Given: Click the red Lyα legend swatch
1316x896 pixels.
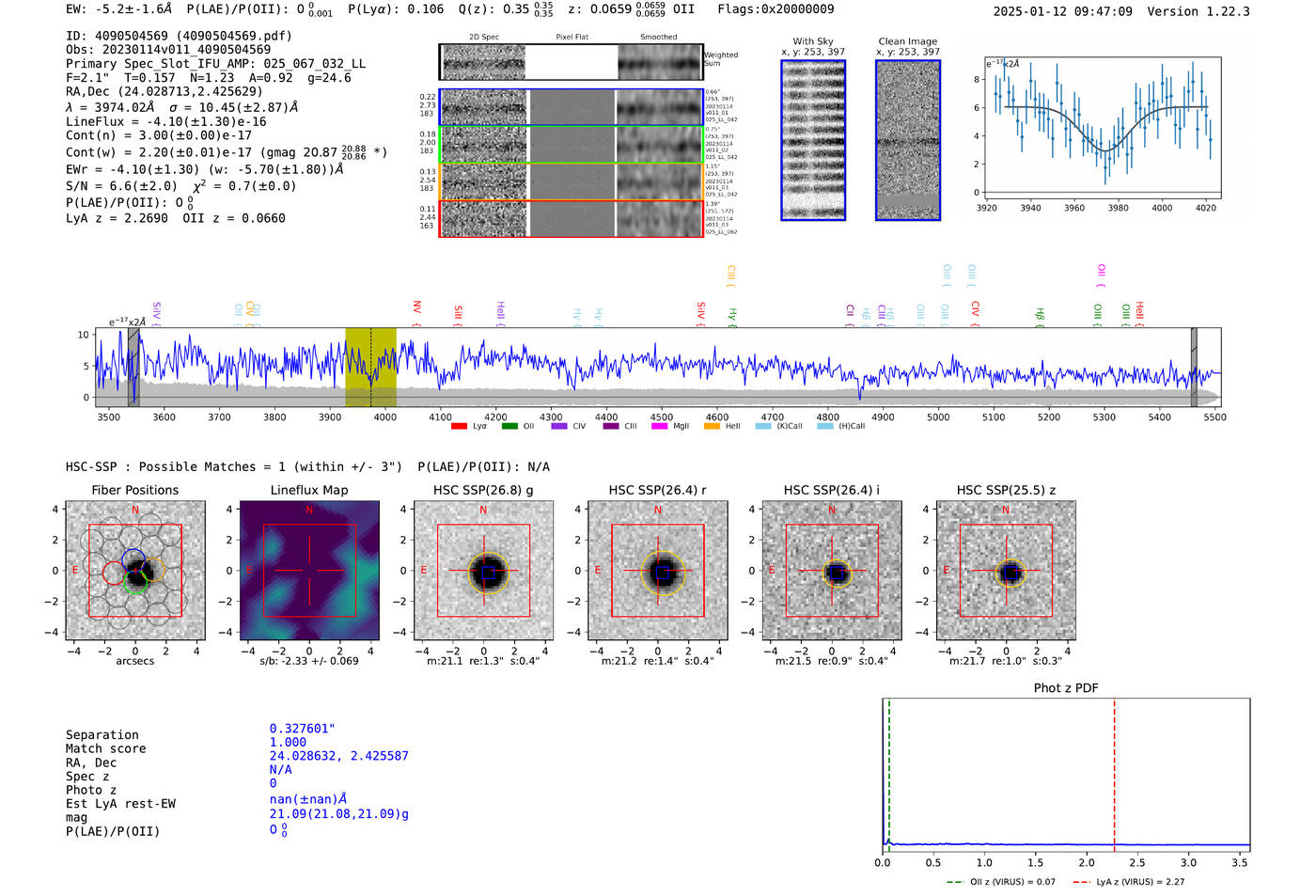Looking at the screenshot, I should point(459,427).
